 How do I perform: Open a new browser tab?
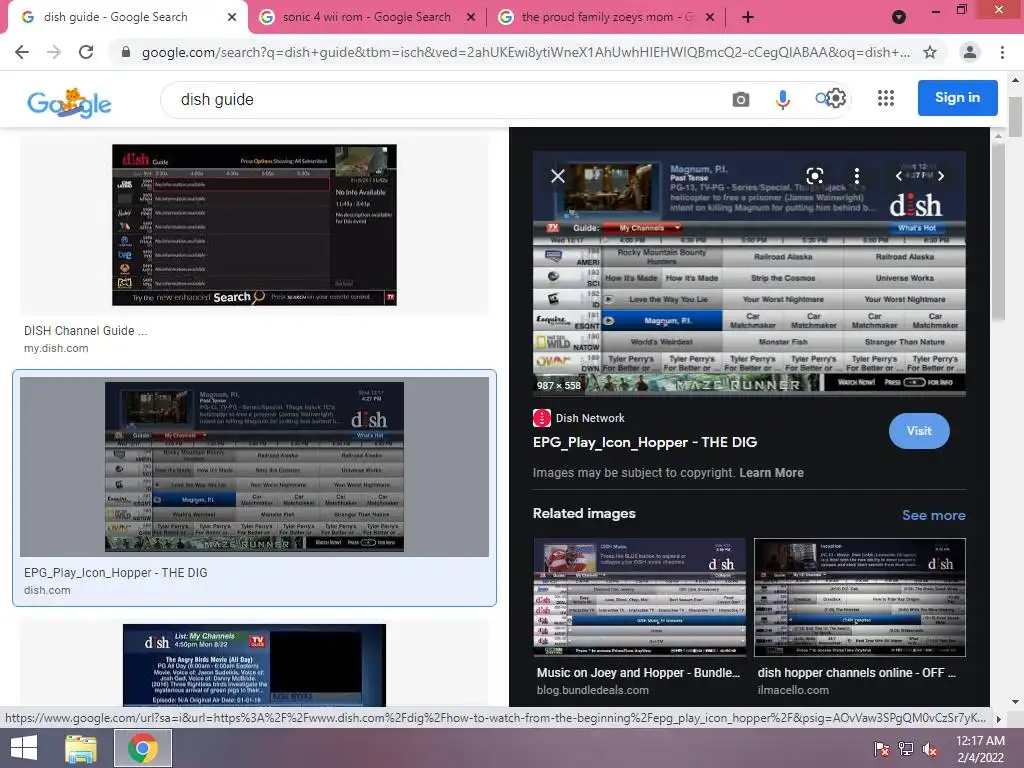pyautogui.click(x=748, y=18)
